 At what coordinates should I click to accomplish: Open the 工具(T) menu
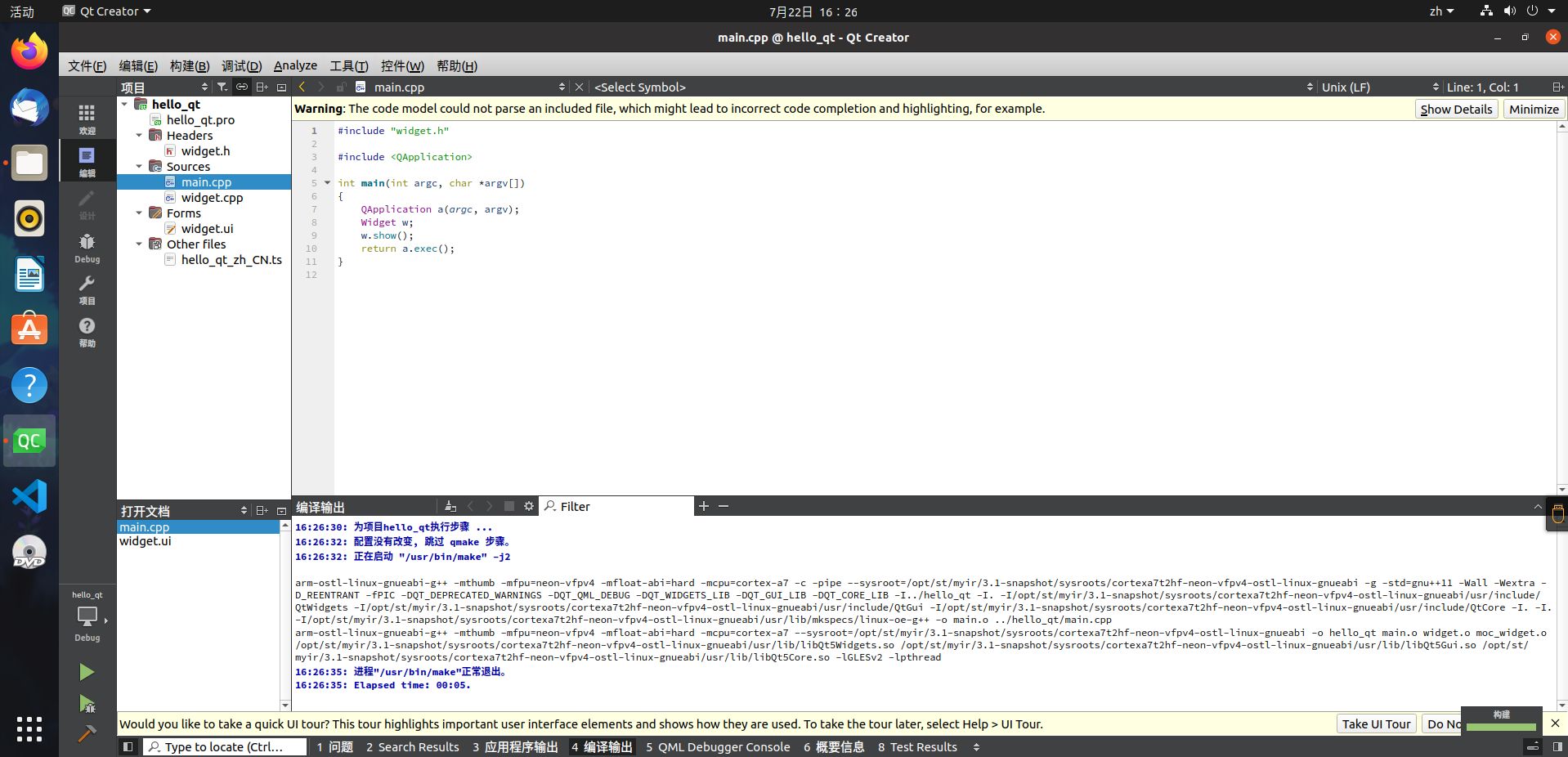[x=349, y=65]
